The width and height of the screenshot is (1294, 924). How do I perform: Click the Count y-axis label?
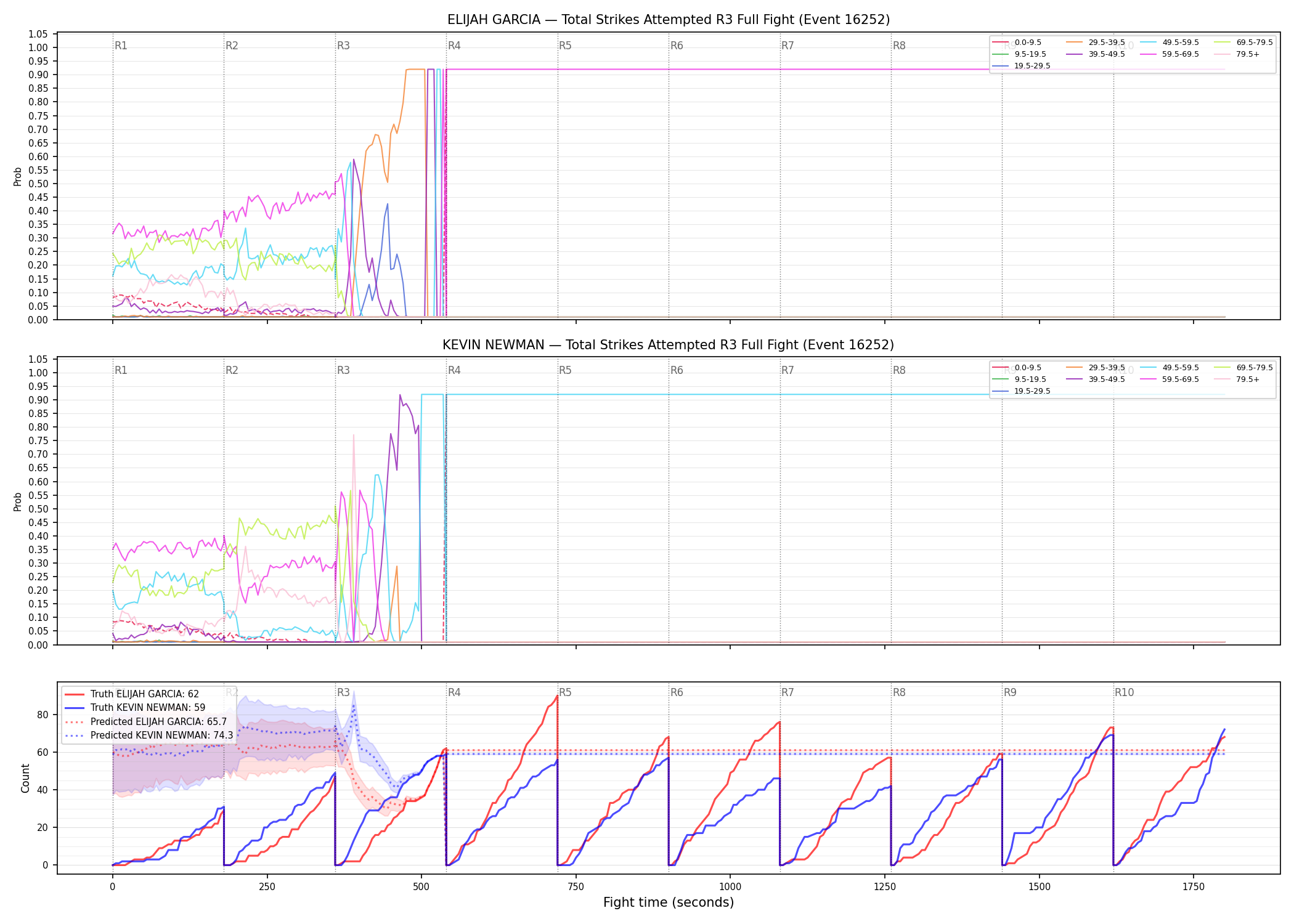[25, 778]
